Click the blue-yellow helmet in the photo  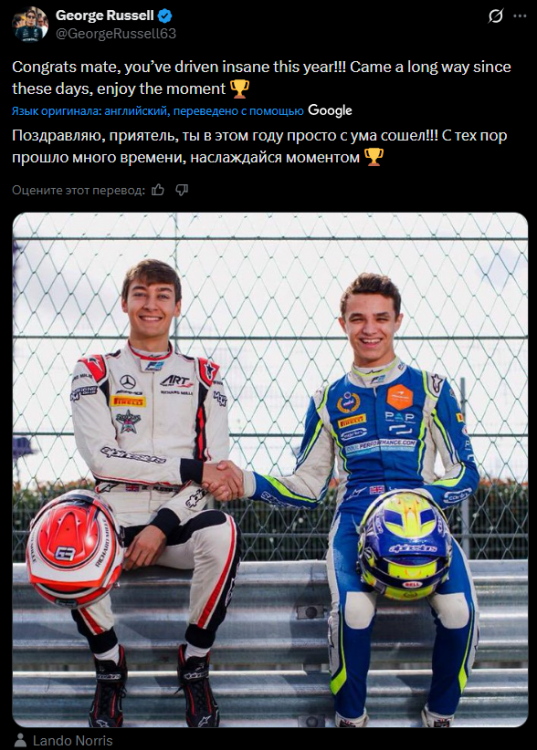coord(405,546)
